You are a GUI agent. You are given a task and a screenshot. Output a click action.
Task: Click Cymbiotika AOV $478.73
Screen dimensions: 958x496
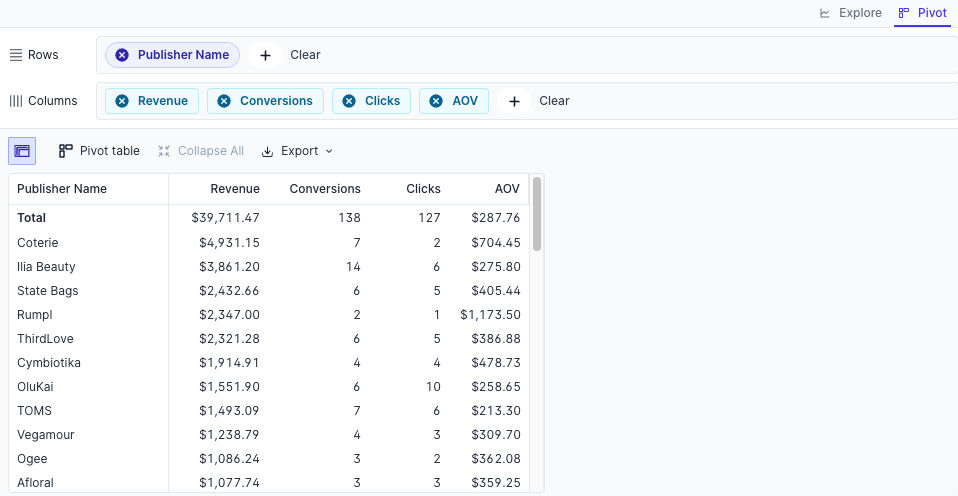[x=496, y=362]
